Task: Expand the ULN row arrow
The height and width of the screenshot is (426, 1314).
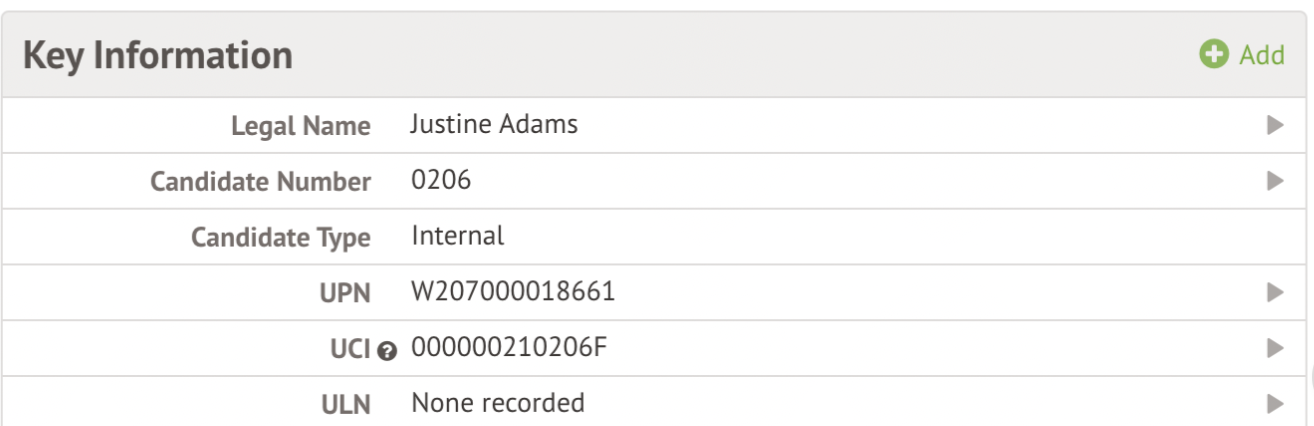Action: click(x=1275, y=404)
